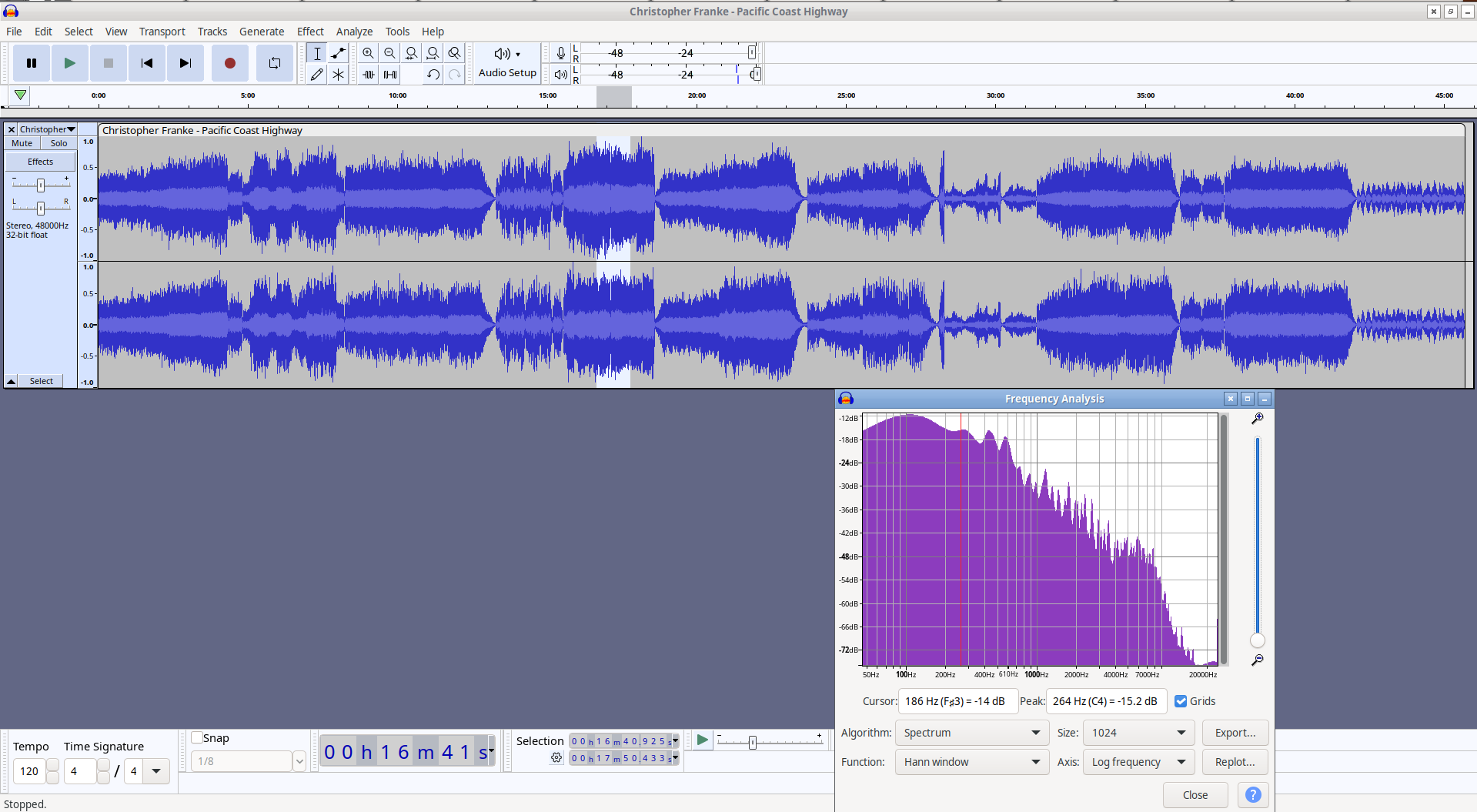Image resolution: width=1477 pixels, height=812 pixels.
Task: Click the Redo arrow icon
Action: pos(455,74)
